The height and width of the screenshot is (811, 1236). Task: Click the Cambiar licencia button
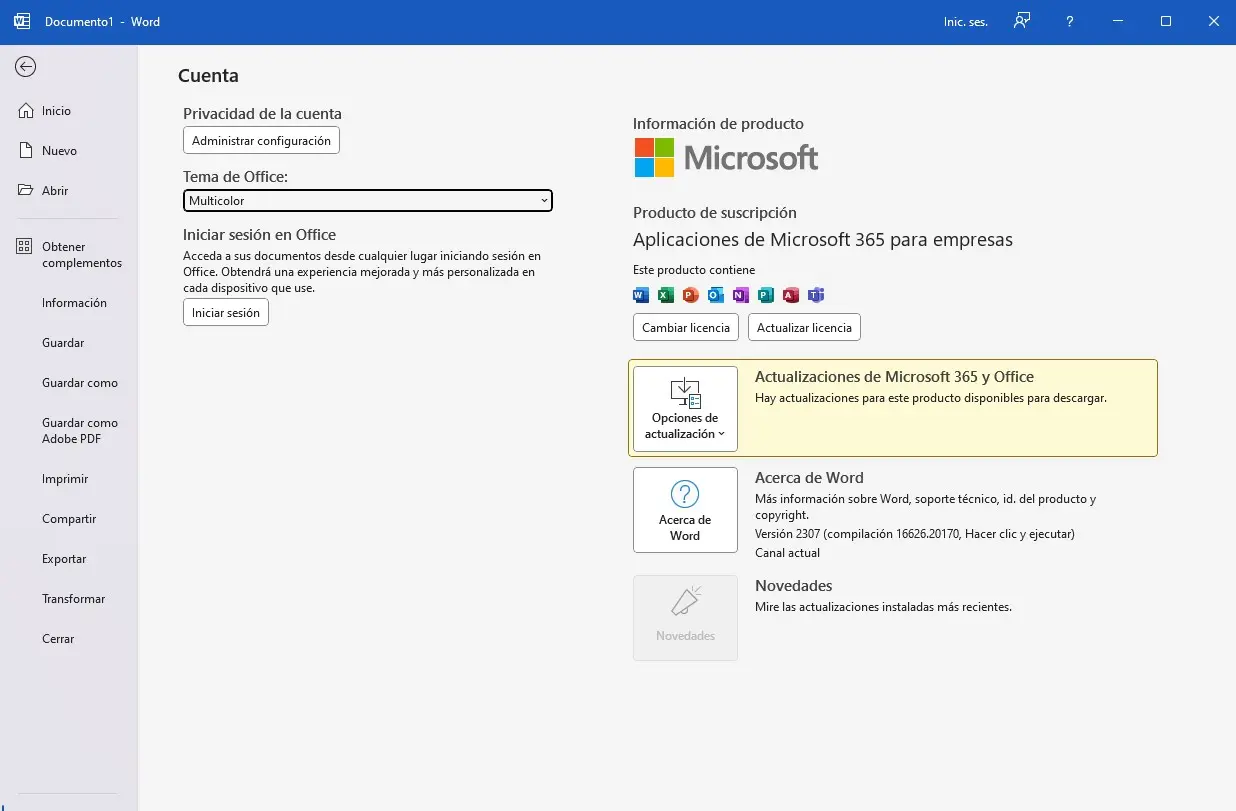click(x=685, y=327)
